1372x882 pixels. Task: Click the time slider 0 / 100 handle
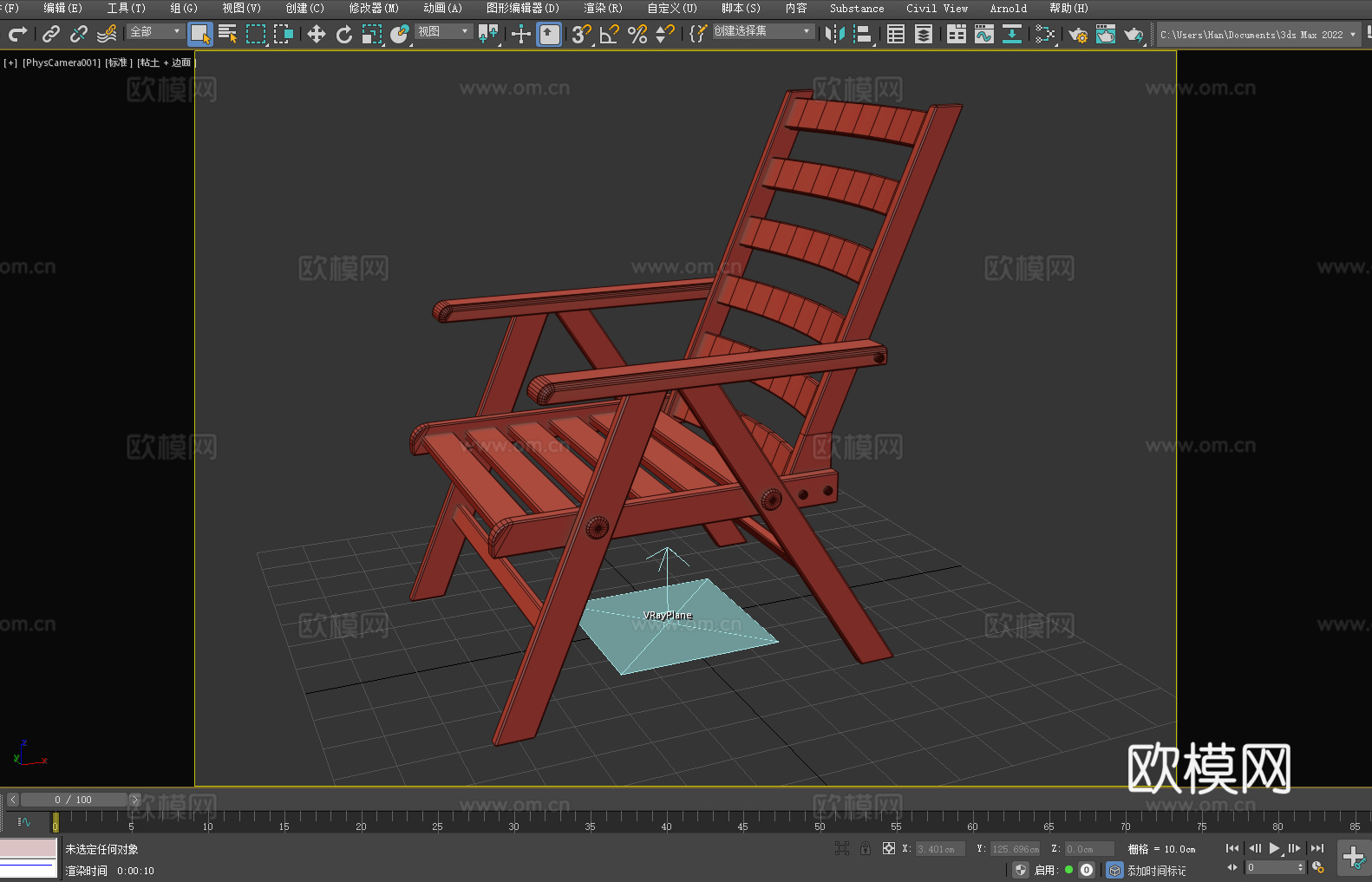click(x=74, y=800)
